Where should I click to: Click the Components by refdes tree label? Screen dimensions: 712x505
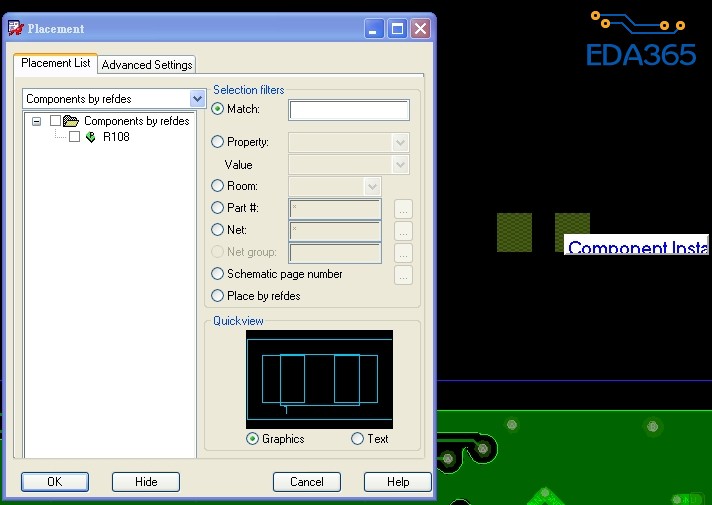tap(137, 121)
